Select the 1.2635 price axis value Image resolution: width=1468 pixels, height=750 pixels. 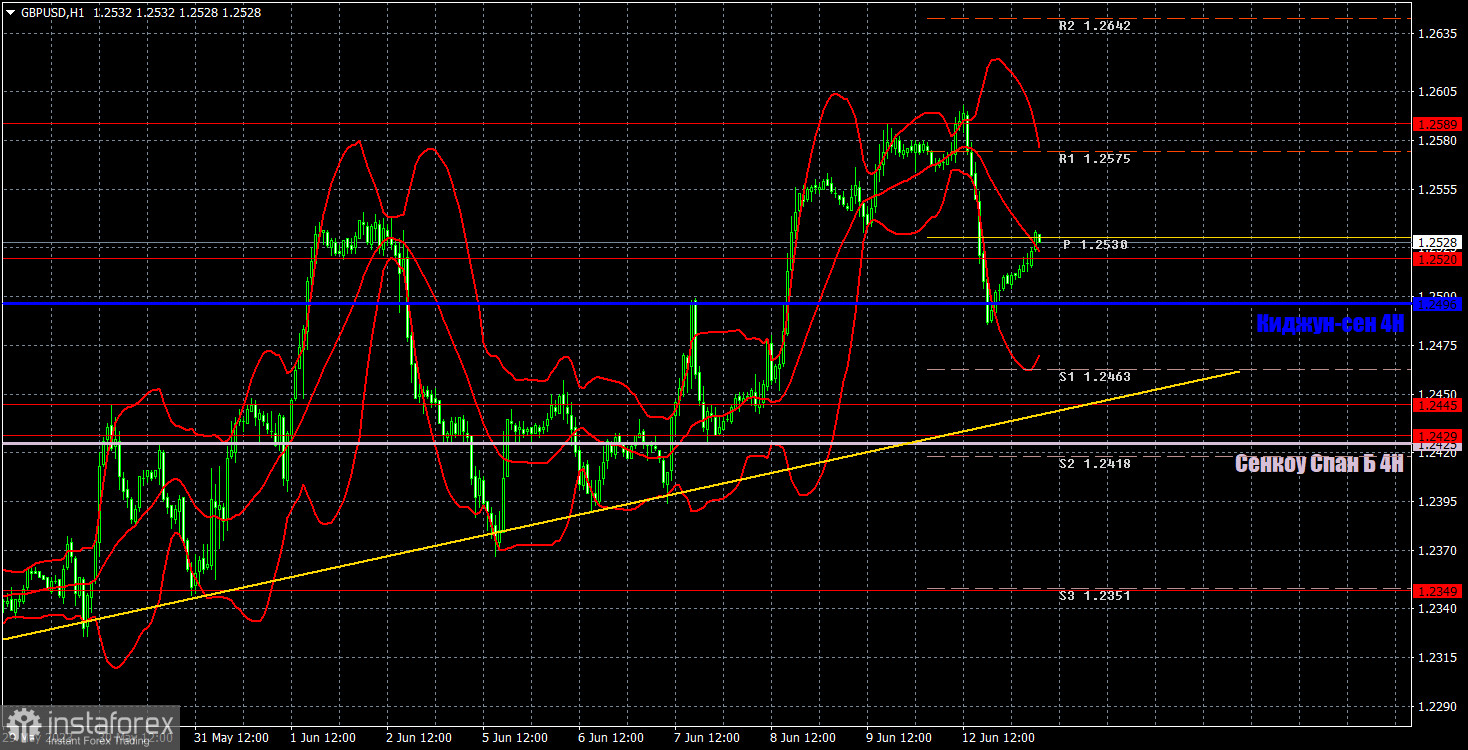pyautogui.click(x=1437, y=33)
